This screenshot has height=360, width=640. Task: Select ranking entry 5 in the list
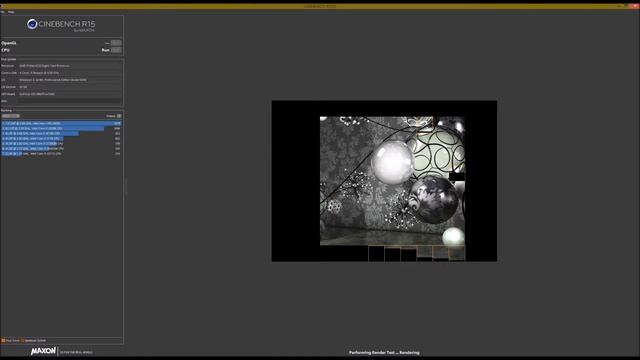tap(61, 144)
